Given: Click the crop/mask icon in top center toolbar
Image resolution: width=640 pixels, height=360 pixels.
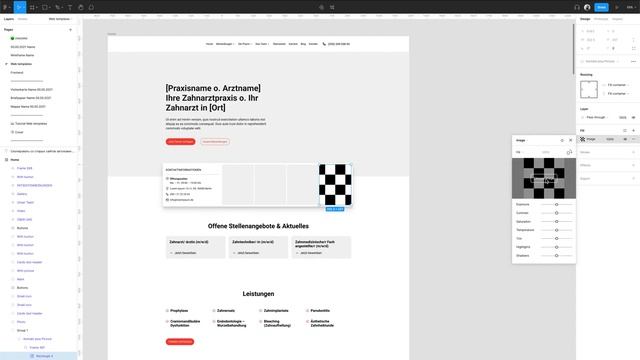Looking at the screenshot, I should [x=332, y=7].
